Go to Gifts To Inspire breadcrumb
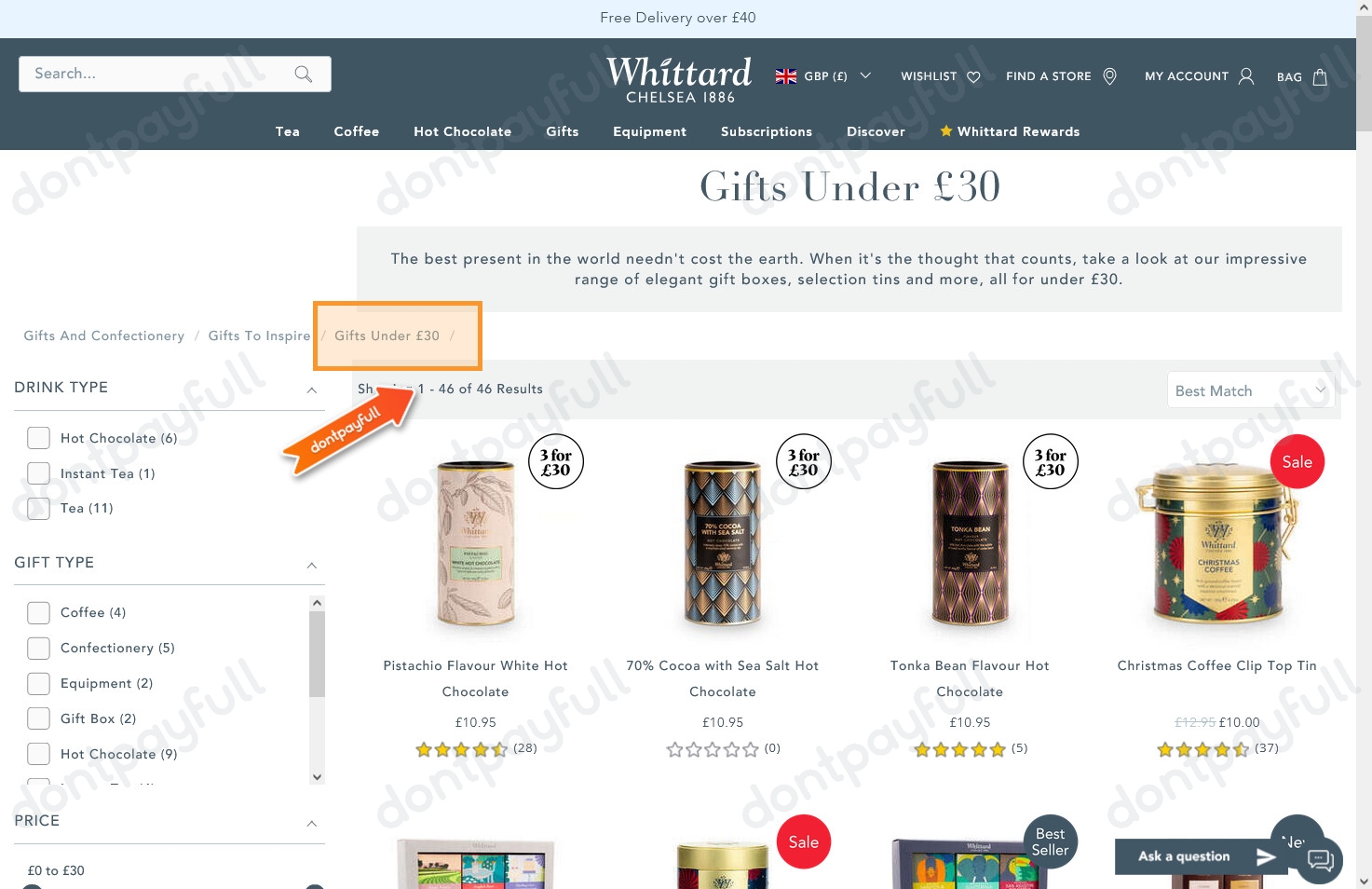Viewport: 1372px width, 889px height. click(x=259, y=335)
